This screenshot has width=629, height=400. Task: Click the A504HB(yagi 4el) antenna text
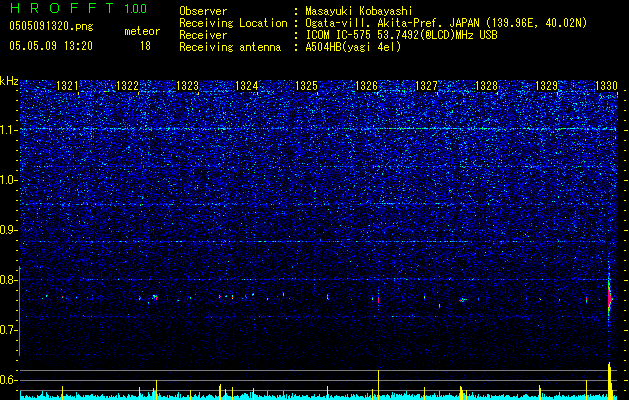(x=353, y=47)
